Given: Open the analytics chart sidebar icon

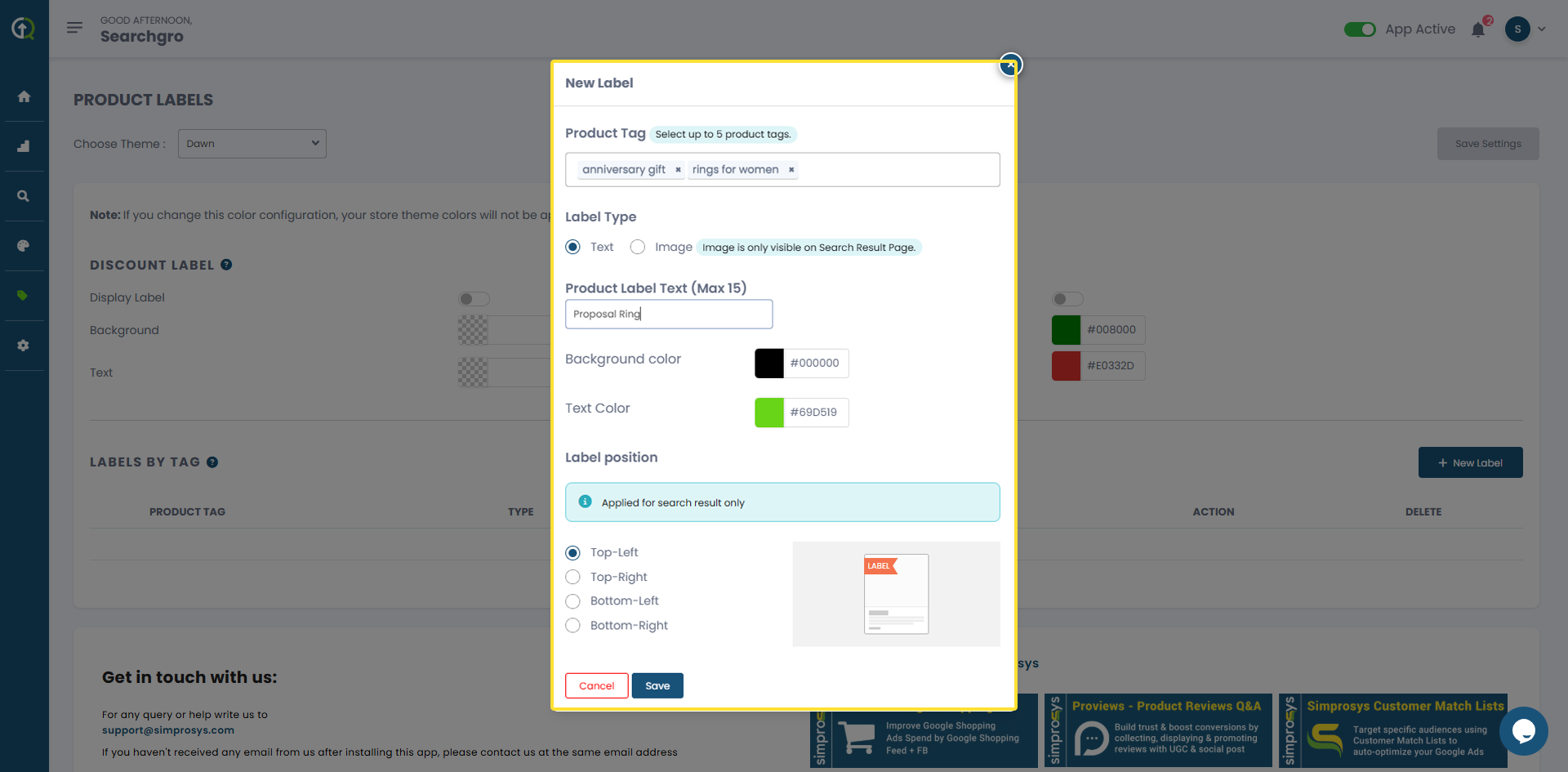Looking at the screenshot, I should 24,146.
